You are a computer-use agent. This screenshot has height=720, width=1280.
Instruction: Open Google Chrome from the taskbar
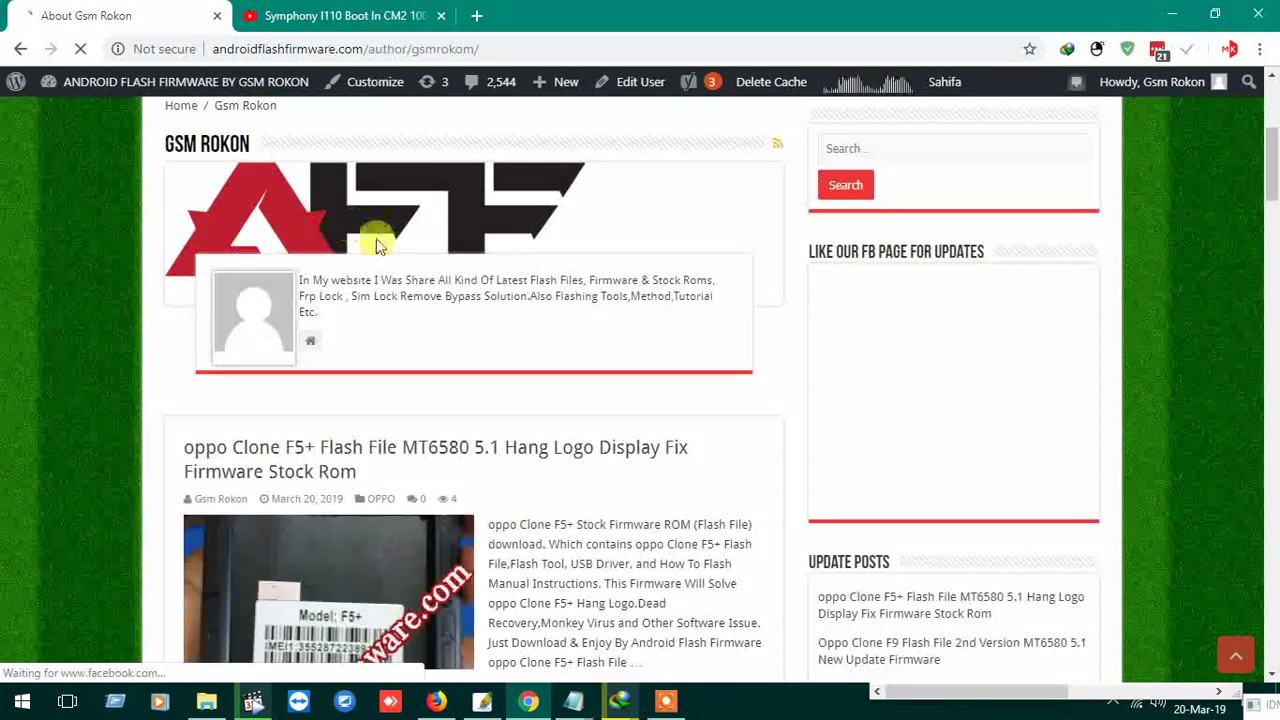pos(529,702)
